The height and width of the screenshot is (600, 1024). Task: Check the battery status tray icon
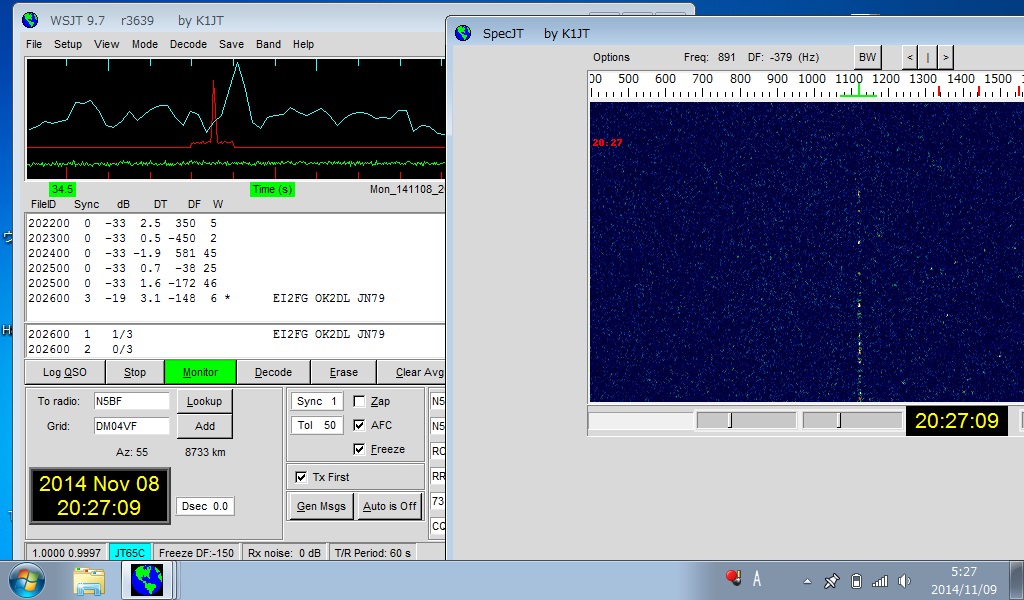(856, 580)
